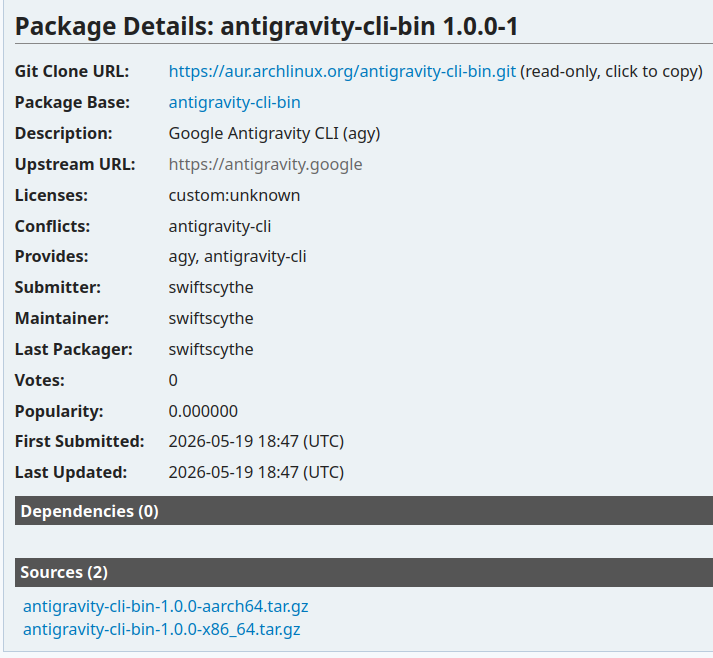The height and width of the screenshot is (658, 713).
Task: Click the Votes label
Action: (x=40, y=380)
